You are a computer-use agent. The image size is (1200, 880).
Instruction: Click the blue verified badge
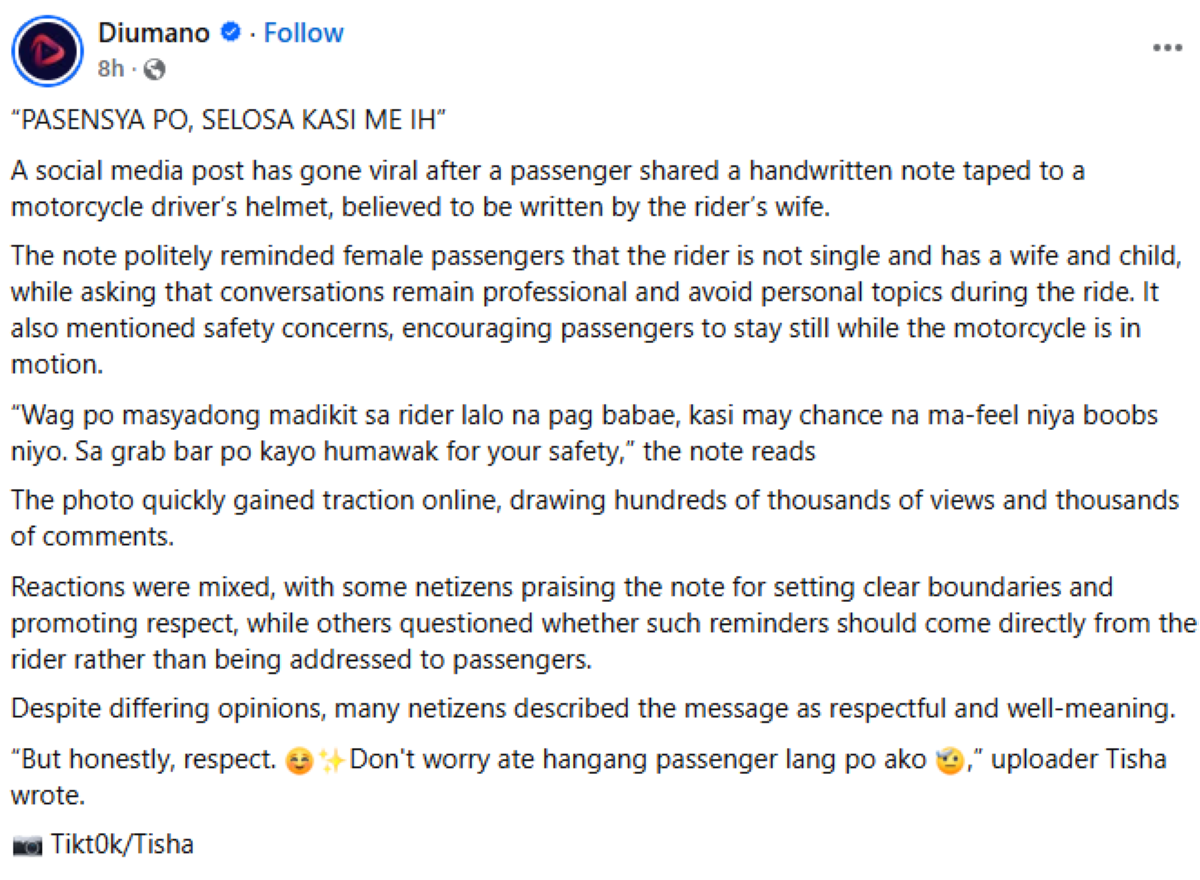[231, 33]
